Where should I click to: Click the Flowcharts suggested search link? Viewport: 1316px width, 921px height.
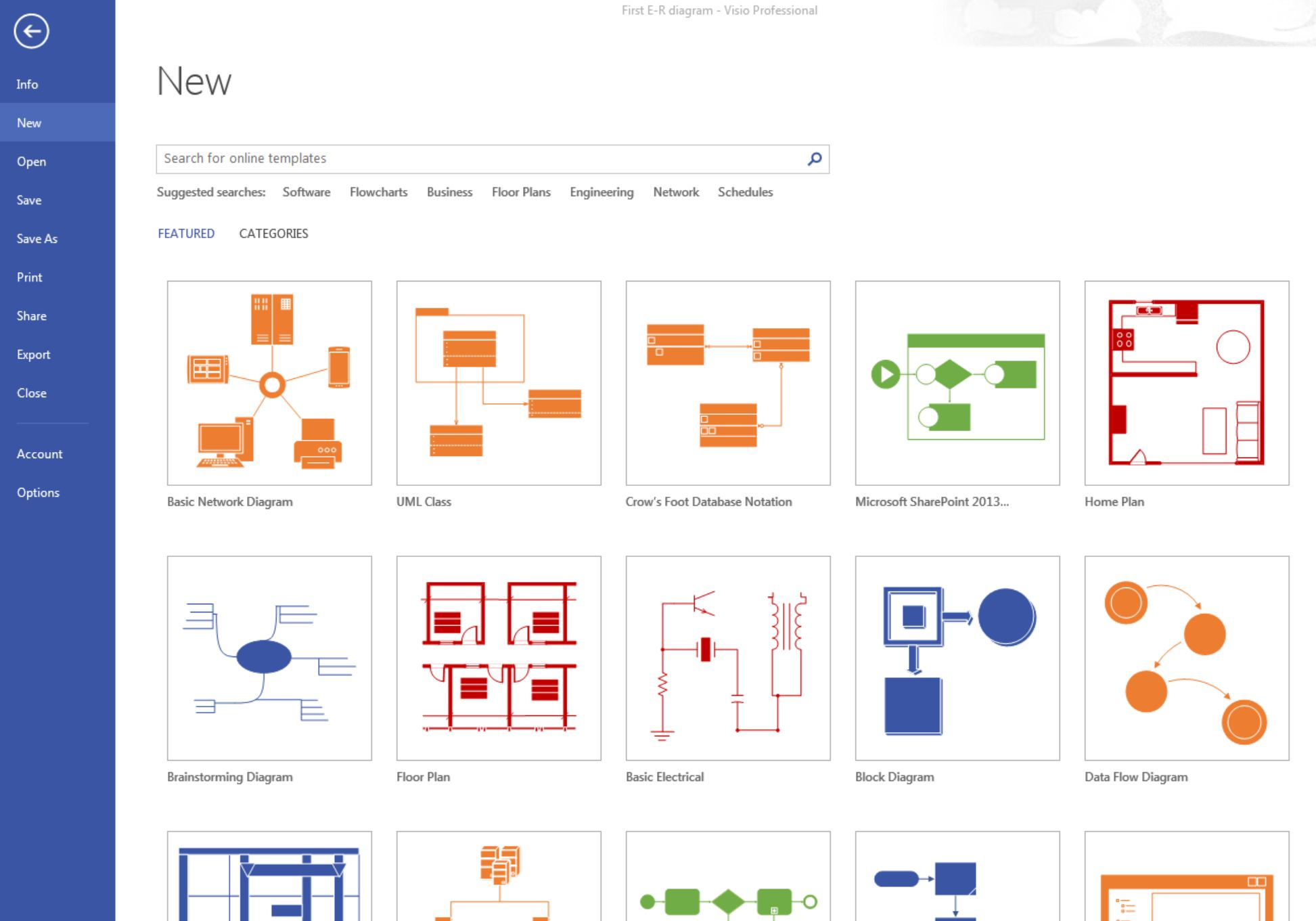(x=379, y=192)
